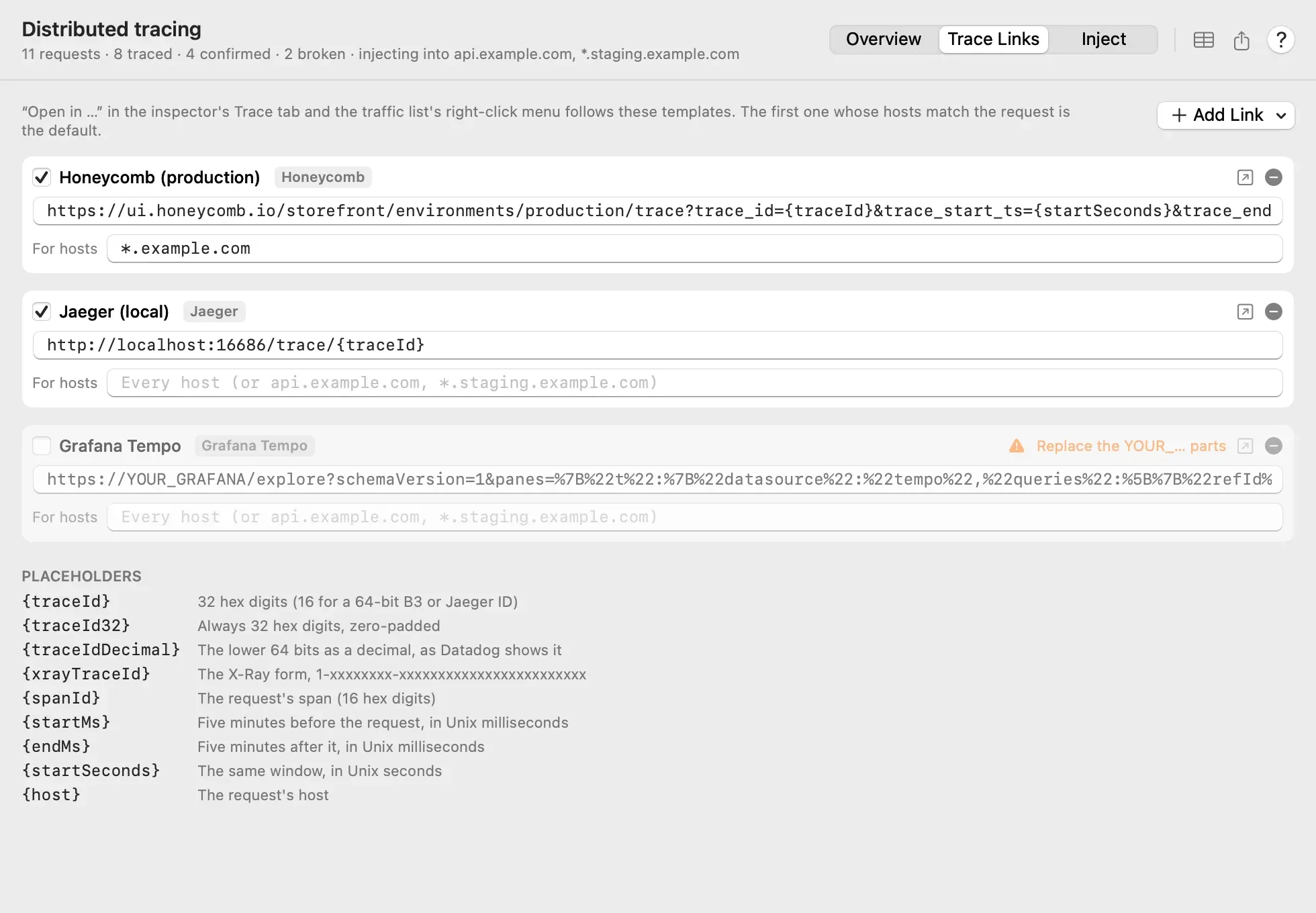Select the {traceIdDecimal} placeholder

[x=101, y=649]
